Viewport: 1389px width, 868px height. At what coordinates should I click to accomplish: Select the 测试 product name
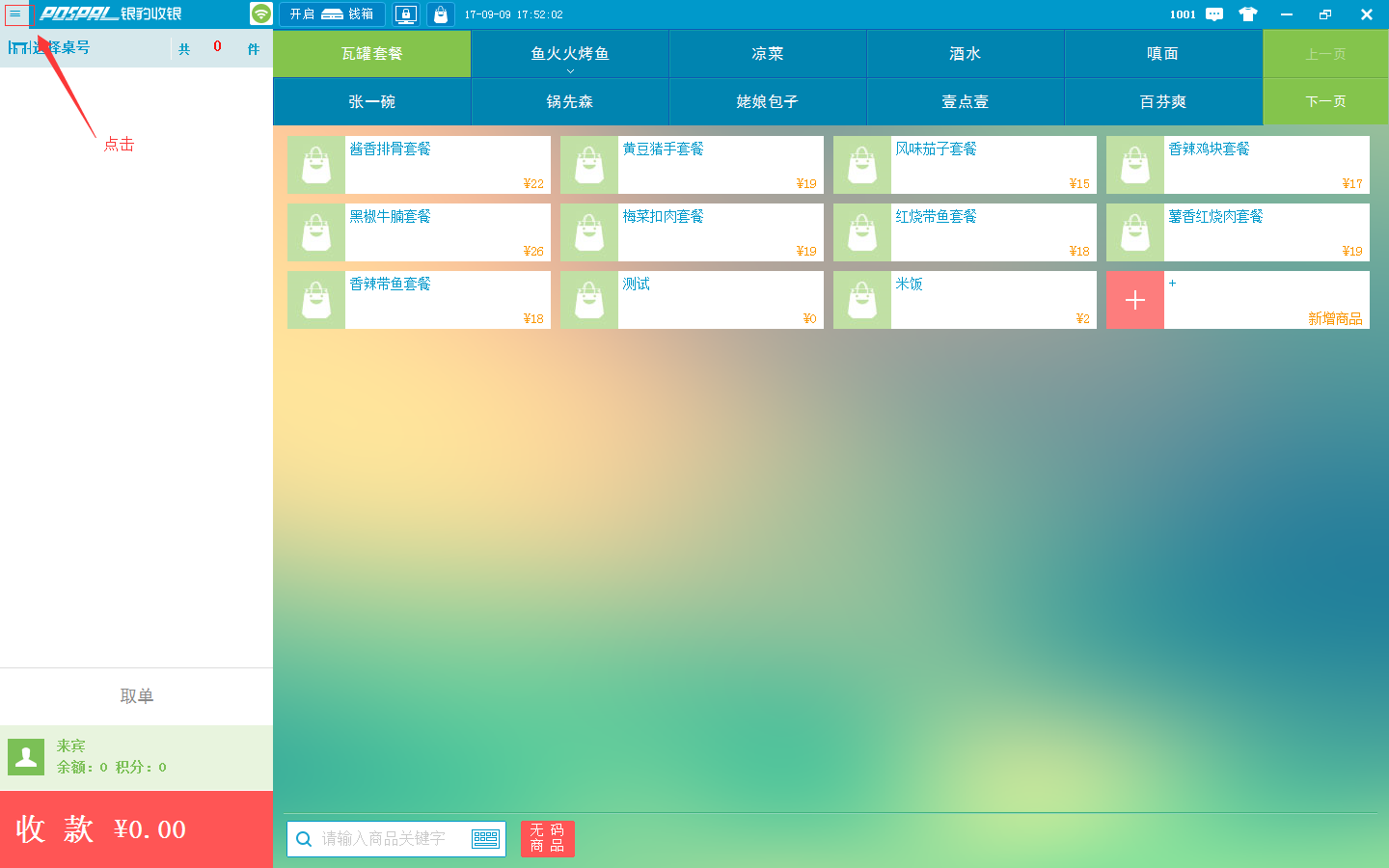coord(637,284)
